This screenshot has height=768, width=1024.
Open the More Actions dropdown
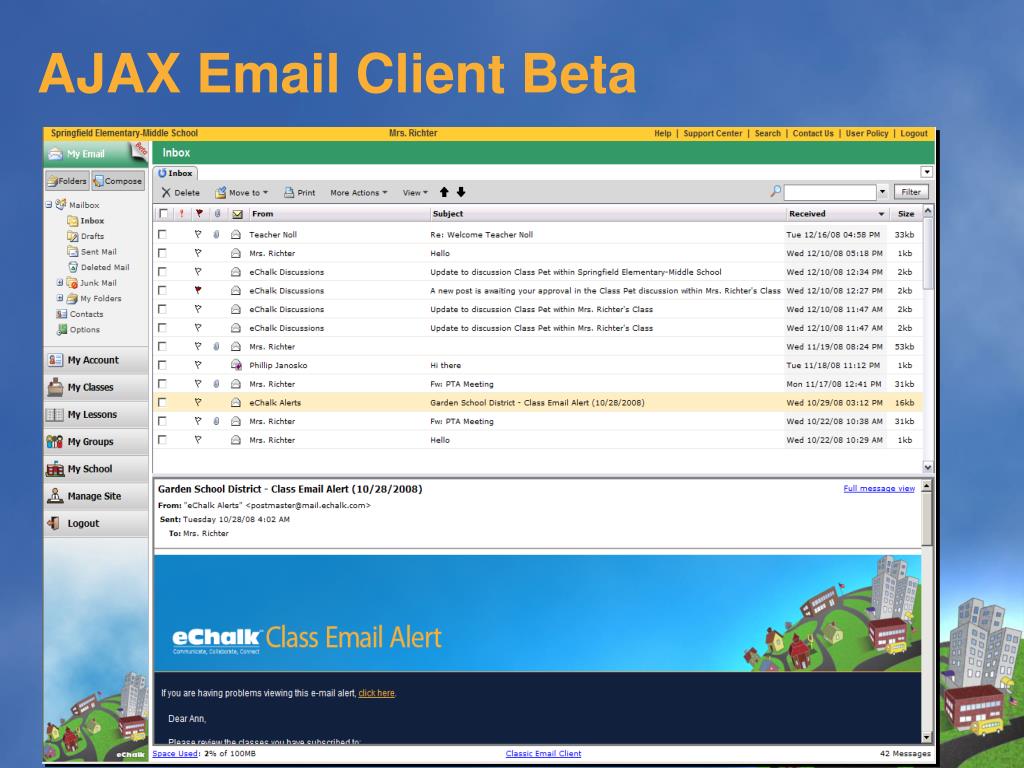(x=359, y=193)
